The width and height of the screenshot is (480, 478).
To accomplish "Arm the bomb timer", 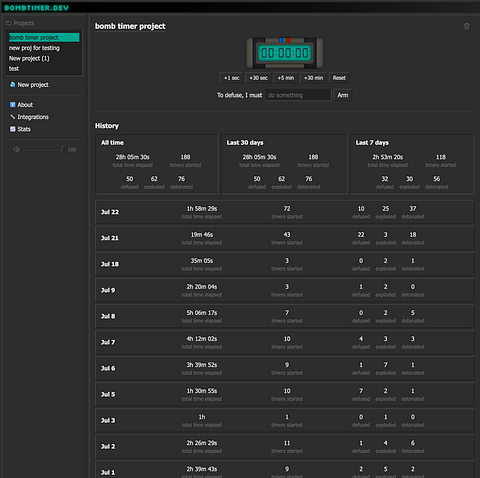I will click(x=343, y=95).
